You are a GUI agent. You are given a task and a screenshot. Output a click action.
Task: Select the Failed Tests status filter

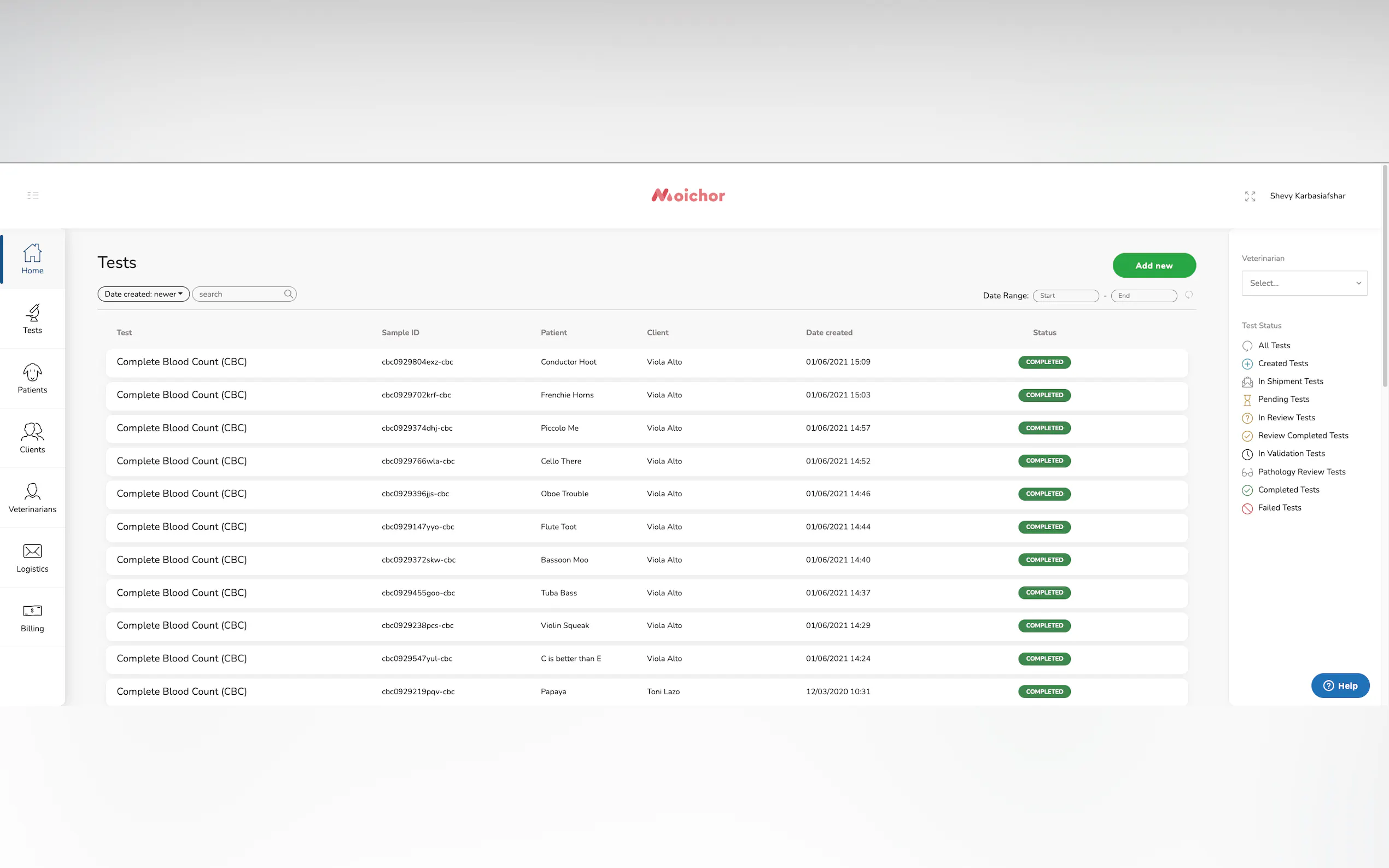(x=1279, y=507)
